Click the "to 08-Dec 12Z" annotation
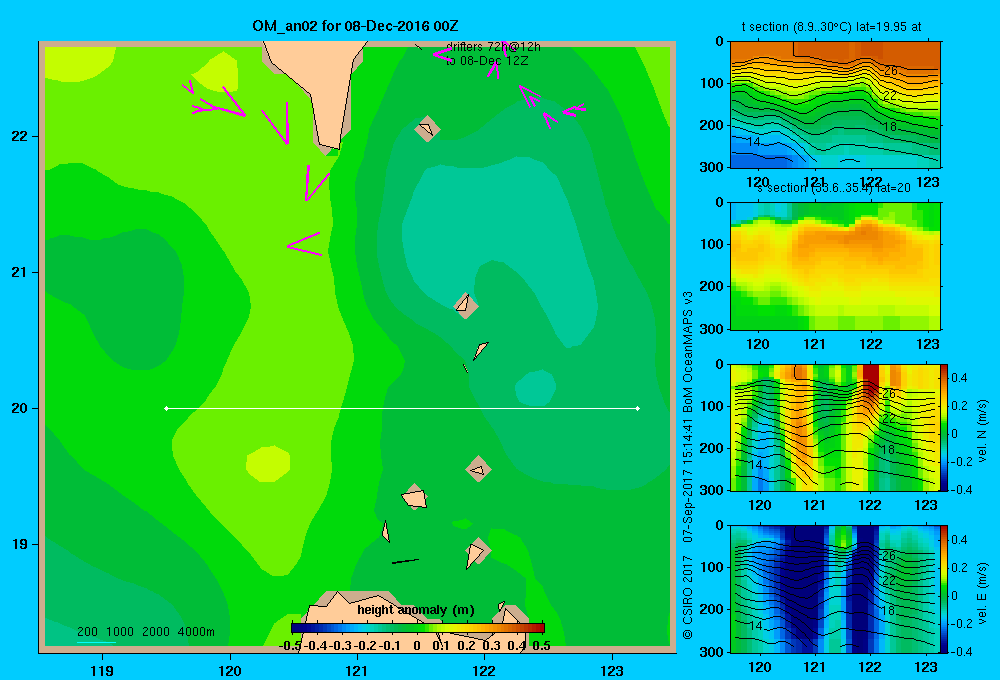This screenshot has width=1000, height=680. point(487,61)
